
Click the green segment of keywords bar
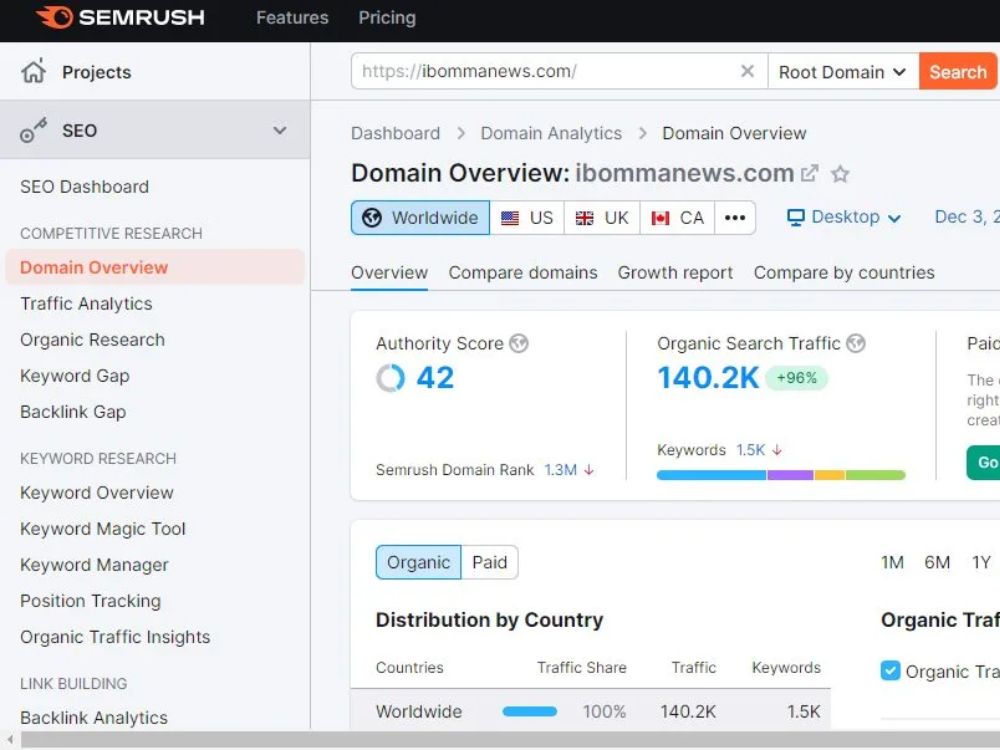(x=876, y=474)
